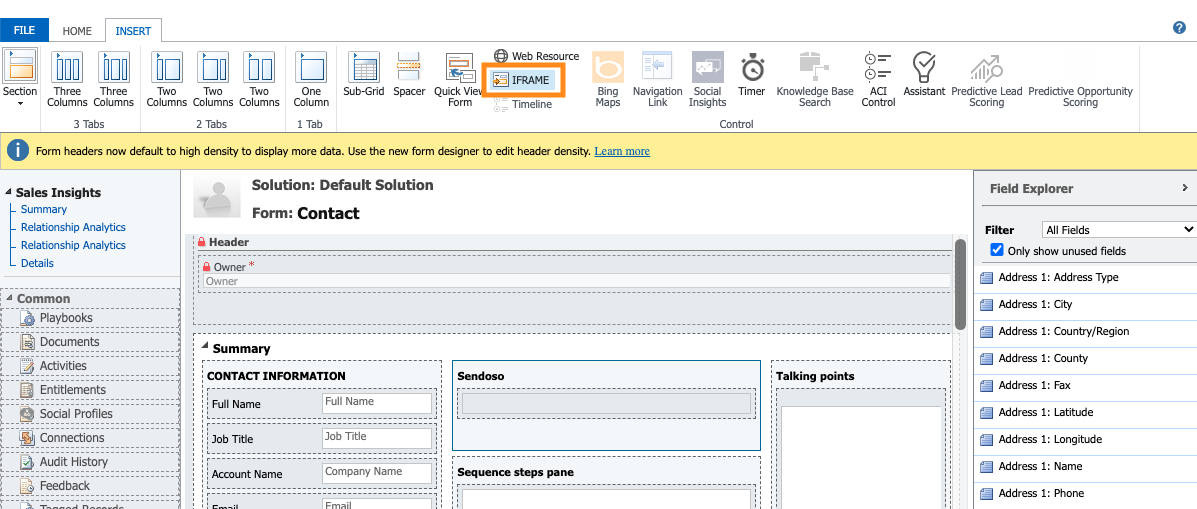Insert a Timer control
The height and width of the screenshot is (509, 1197).
tap(752, 74)
